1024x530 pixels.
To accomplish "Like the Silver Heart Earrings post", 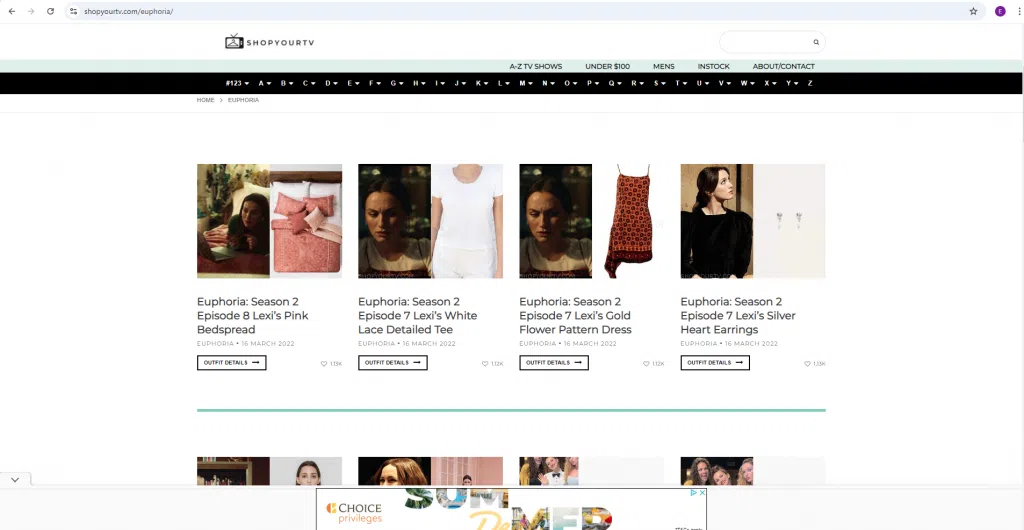I will [807, 364].
